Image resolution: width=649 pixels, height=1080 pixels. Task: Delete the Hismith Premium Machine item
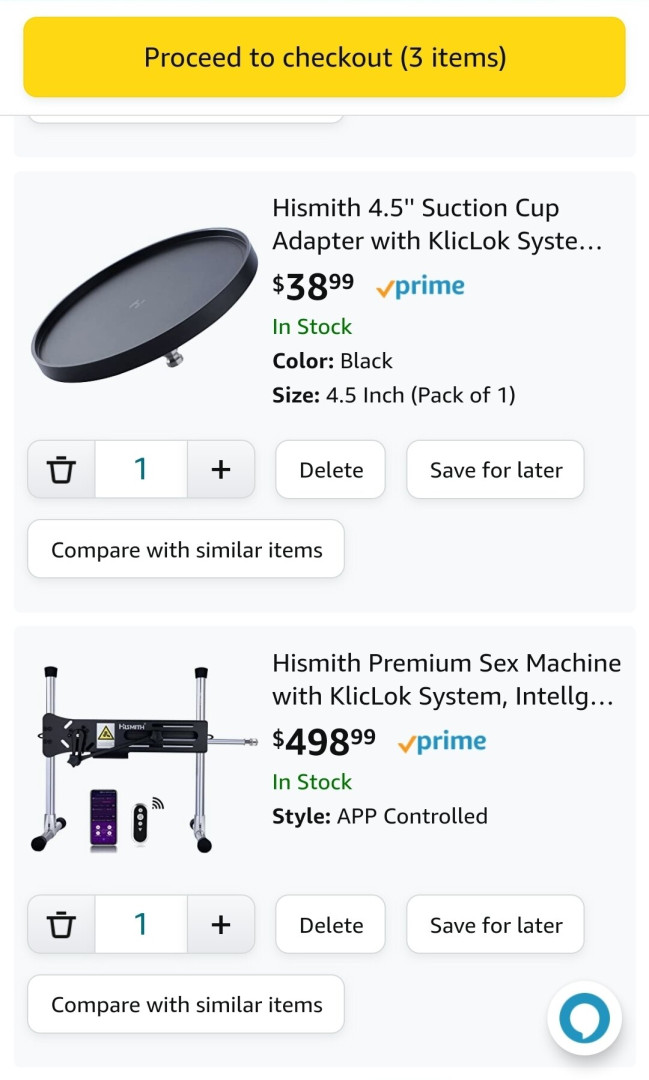click(x=331, y=925)
